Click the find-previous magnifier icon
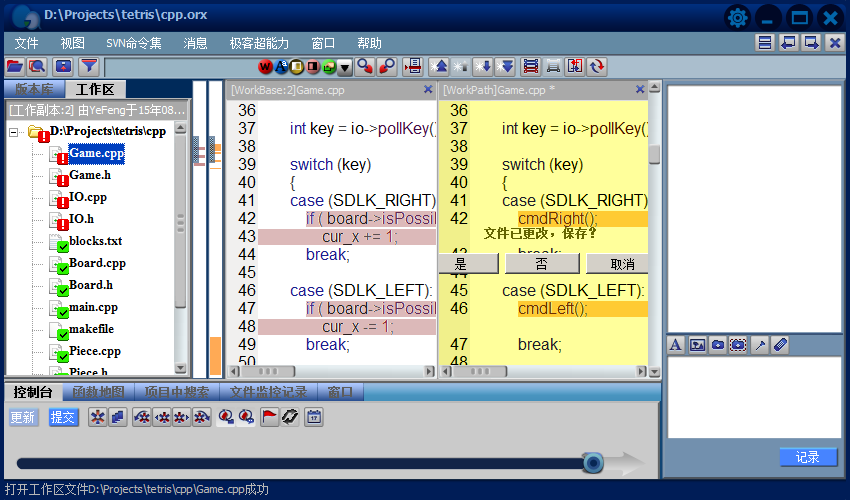The height and width of the screenshot is (500, 850). click(387, 67)
